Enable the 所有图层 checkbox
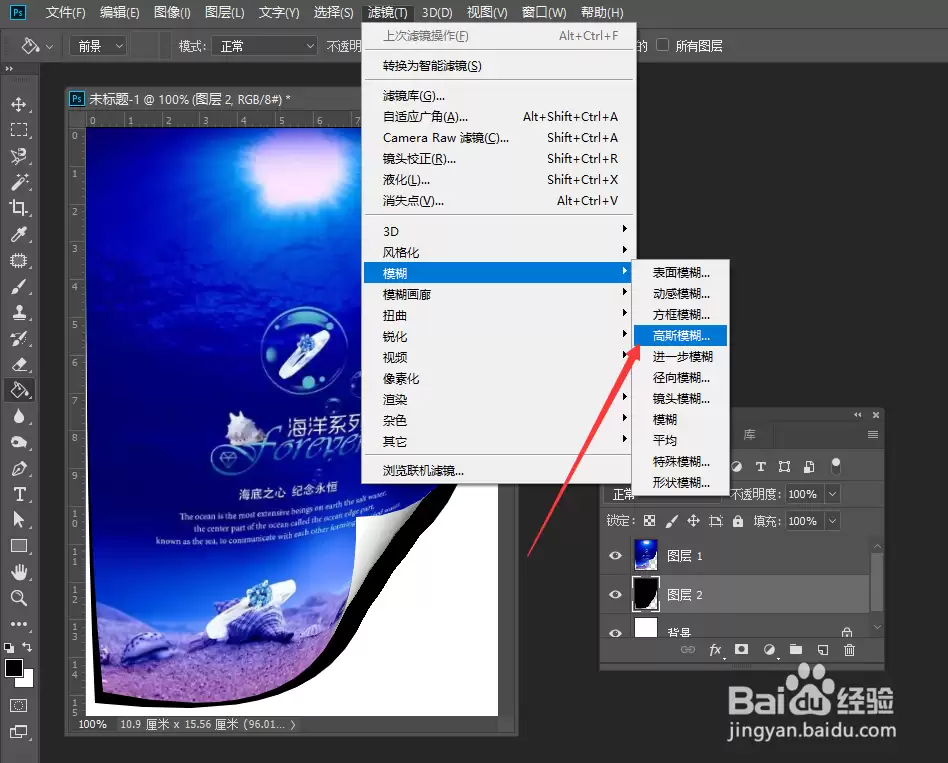 coord(663,45)
